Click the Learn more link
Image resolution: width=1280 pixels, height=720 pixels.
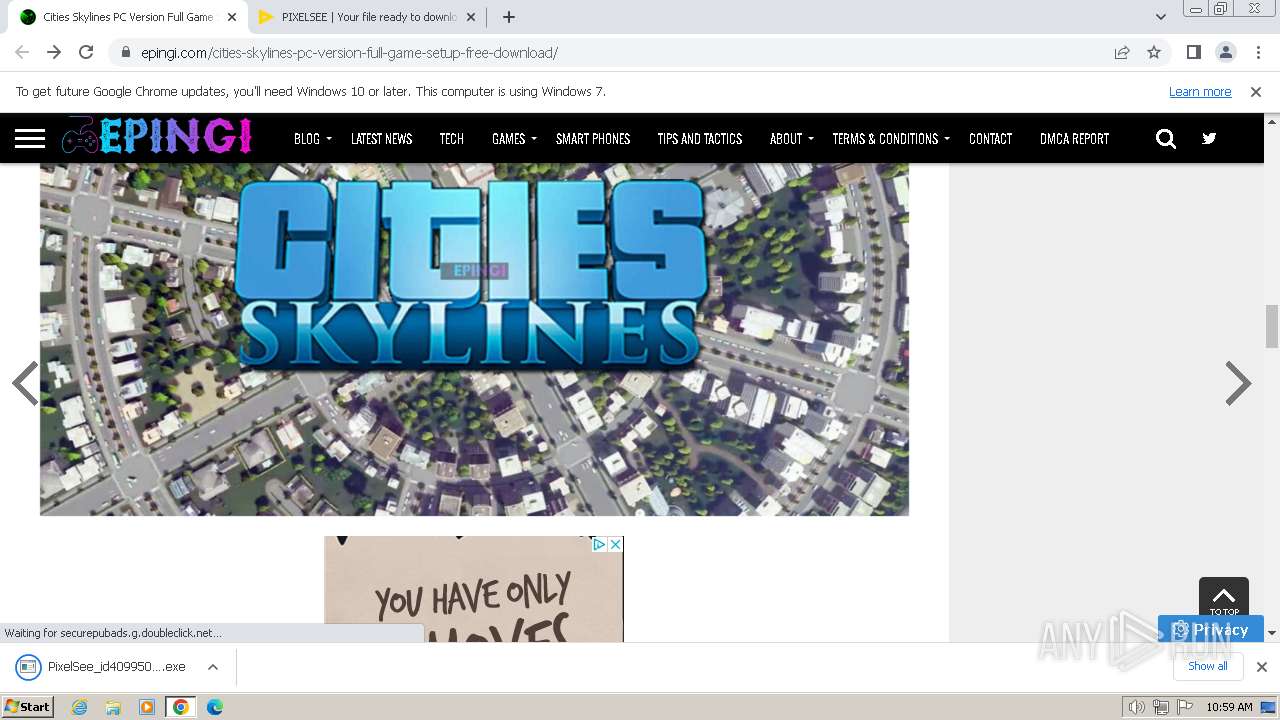coord(1200,91)
